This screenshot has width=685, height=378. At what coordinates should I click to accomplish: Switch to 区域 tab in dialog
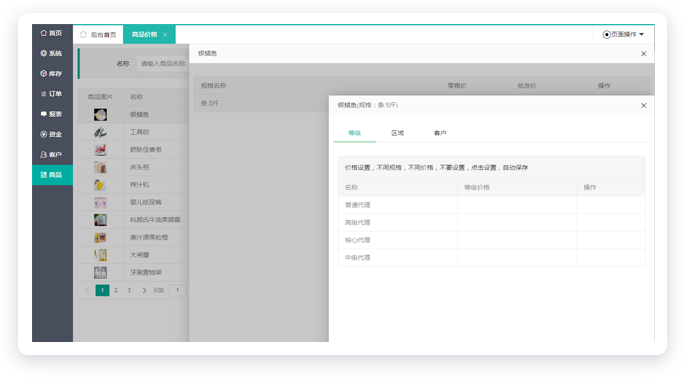coord(398,133)
